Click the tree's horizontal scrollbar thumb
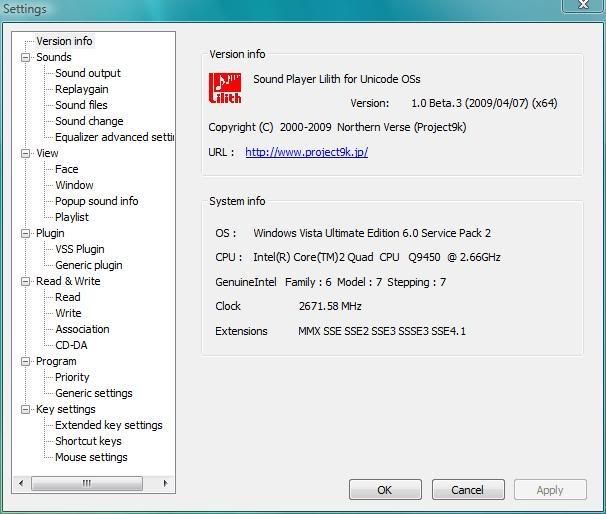Viewport: 606px width, 514px height. (87, 483)
